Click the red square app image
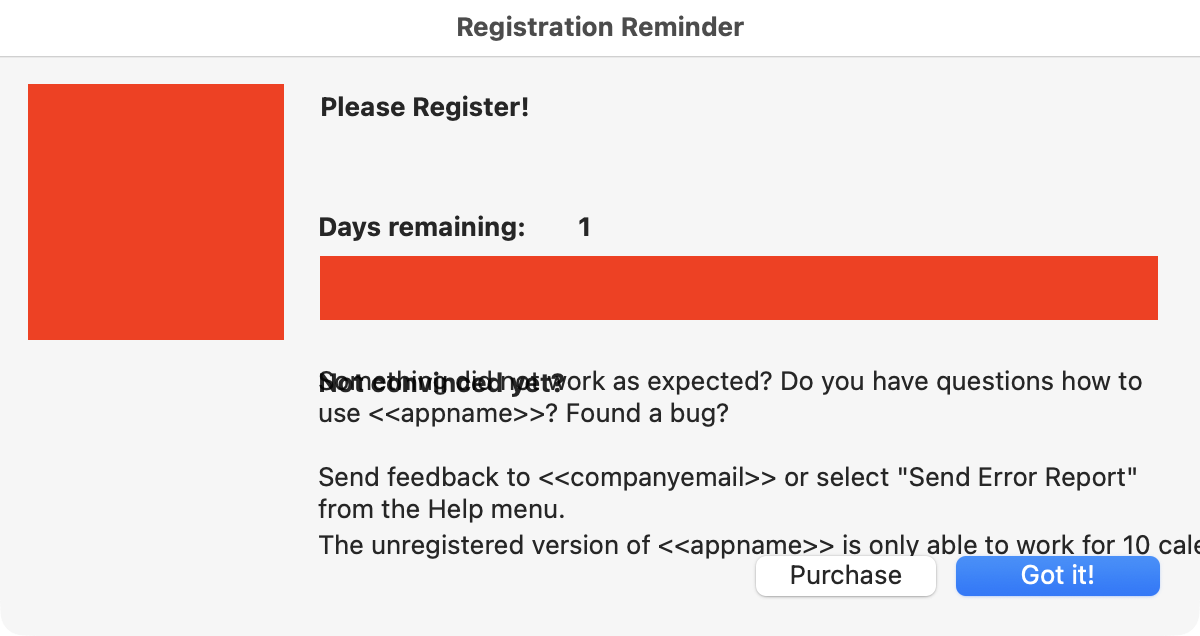 tap(156, 212)
